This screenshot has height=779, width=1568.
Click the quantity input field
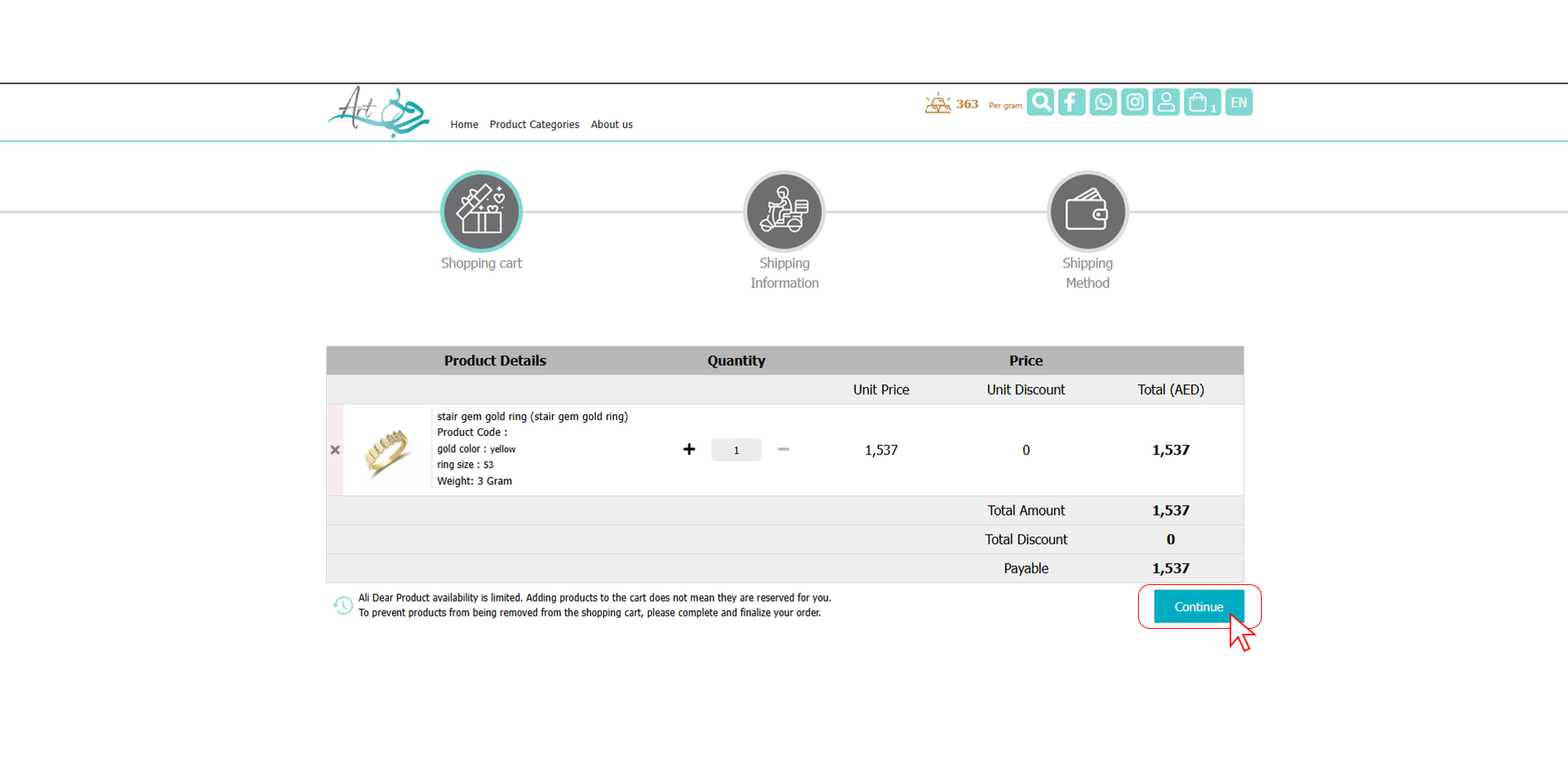coord(736,450)
